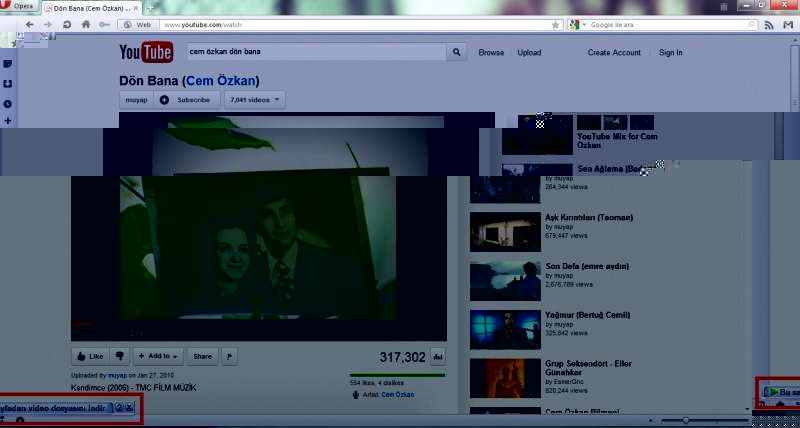Open help icon on download bar
This screenshot has width=800, height=428.
coord(119,408)
